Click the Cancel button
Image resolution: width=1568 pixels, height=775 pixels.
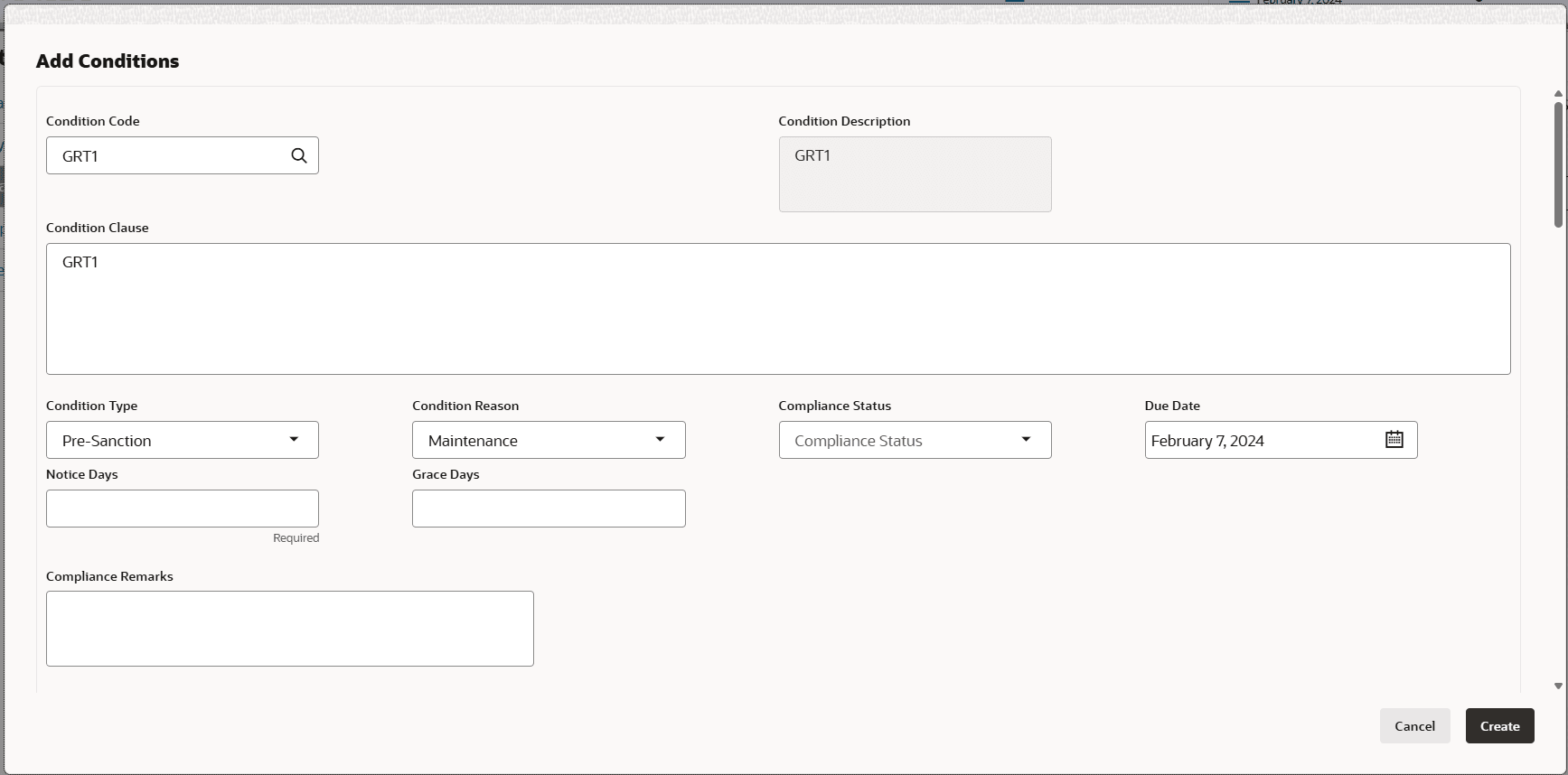pos(1415,726)
